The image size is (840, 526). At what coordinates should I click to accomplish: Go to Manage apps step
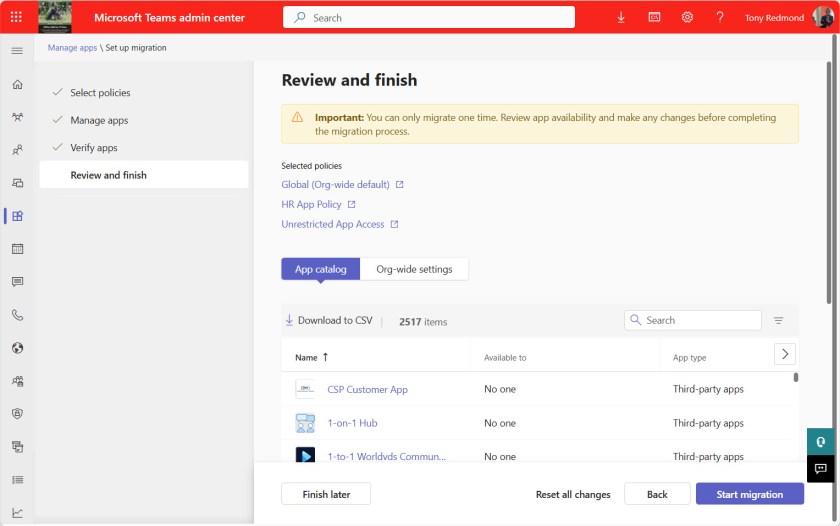[99, 121]
